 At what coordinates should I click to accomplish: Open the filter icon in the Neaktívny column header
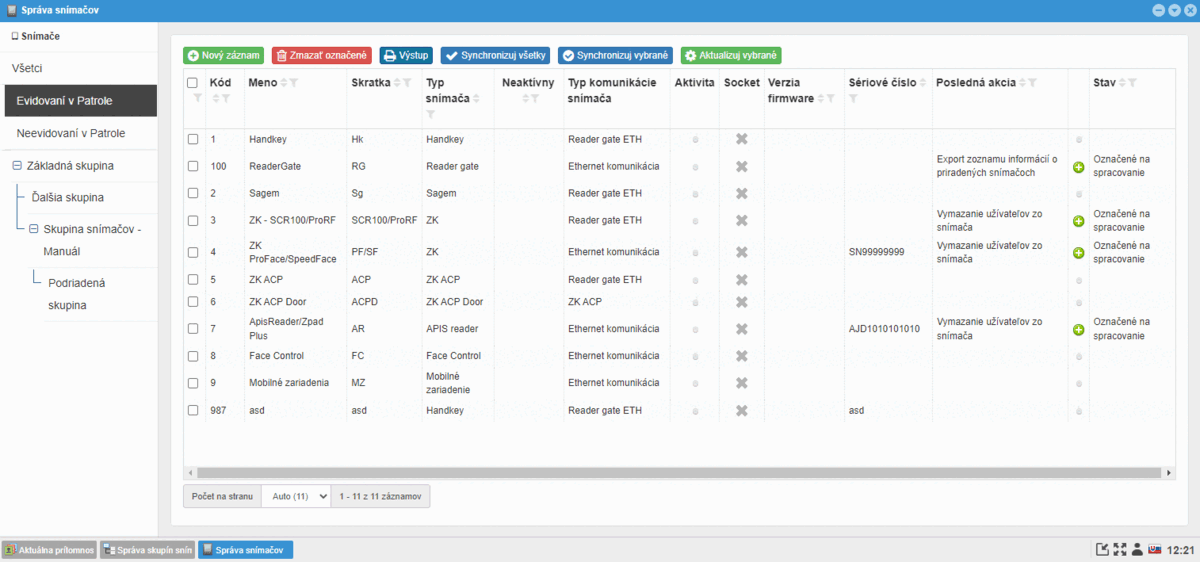(535, 98)
